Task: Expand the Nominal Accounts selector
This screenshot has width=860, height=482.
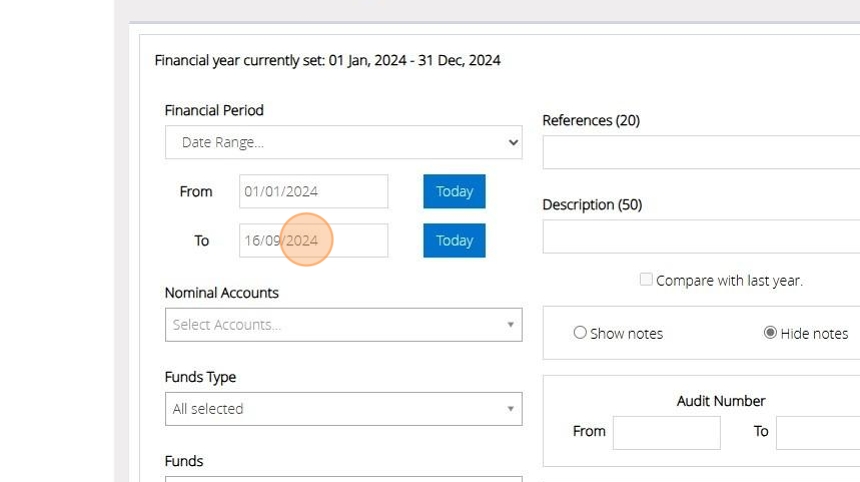Action: pos(343,325)
